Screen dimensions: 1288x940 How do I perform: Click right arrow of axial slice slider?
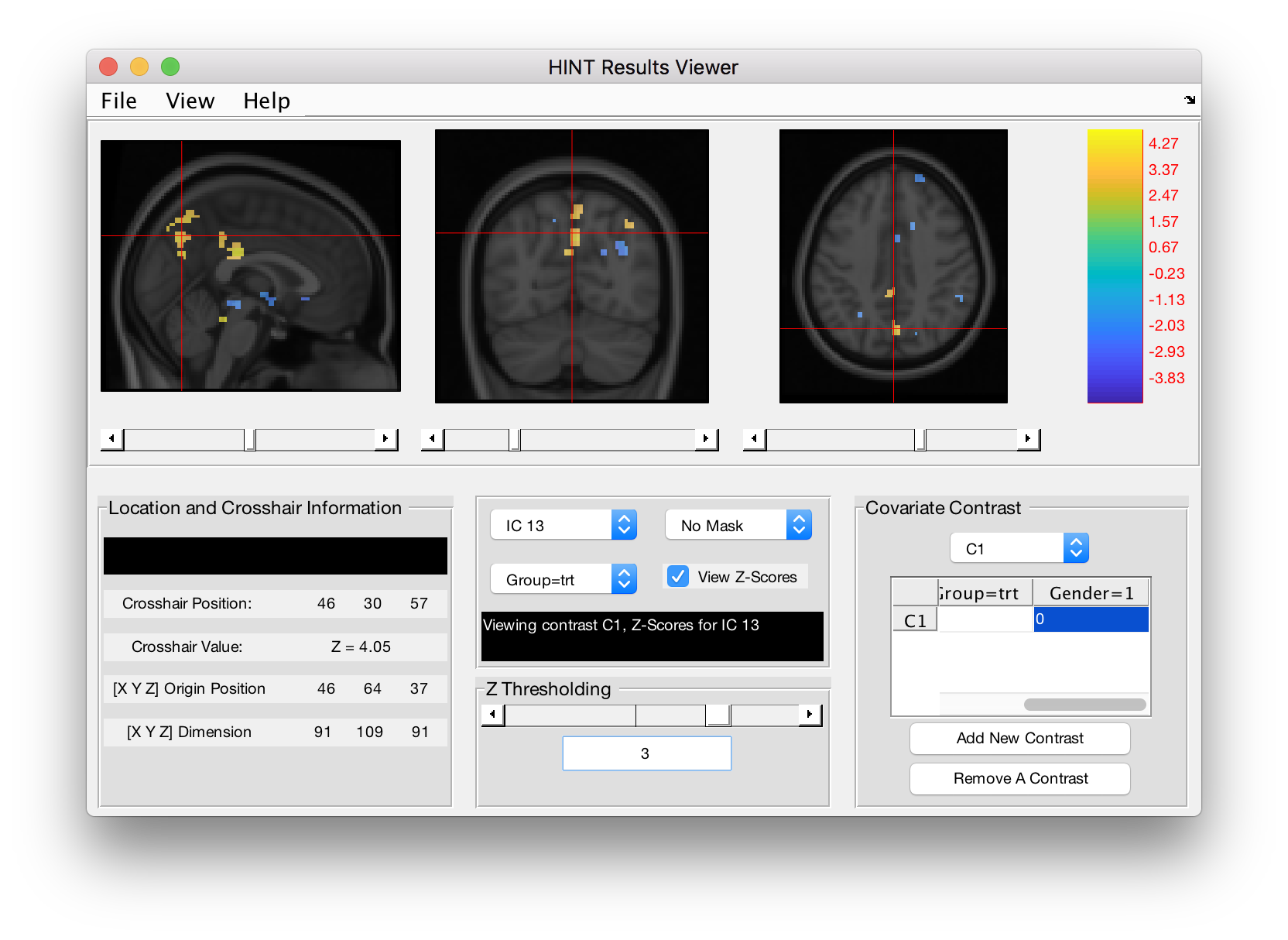pyautogui.click(x=1028, y=439)
